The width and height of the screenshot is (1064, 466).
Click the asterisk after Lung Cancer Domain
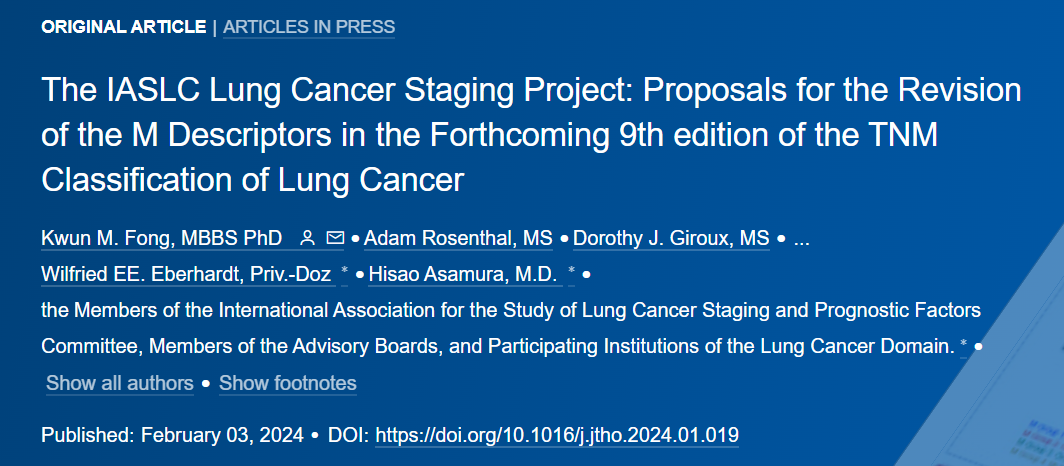tap(964, 346)
